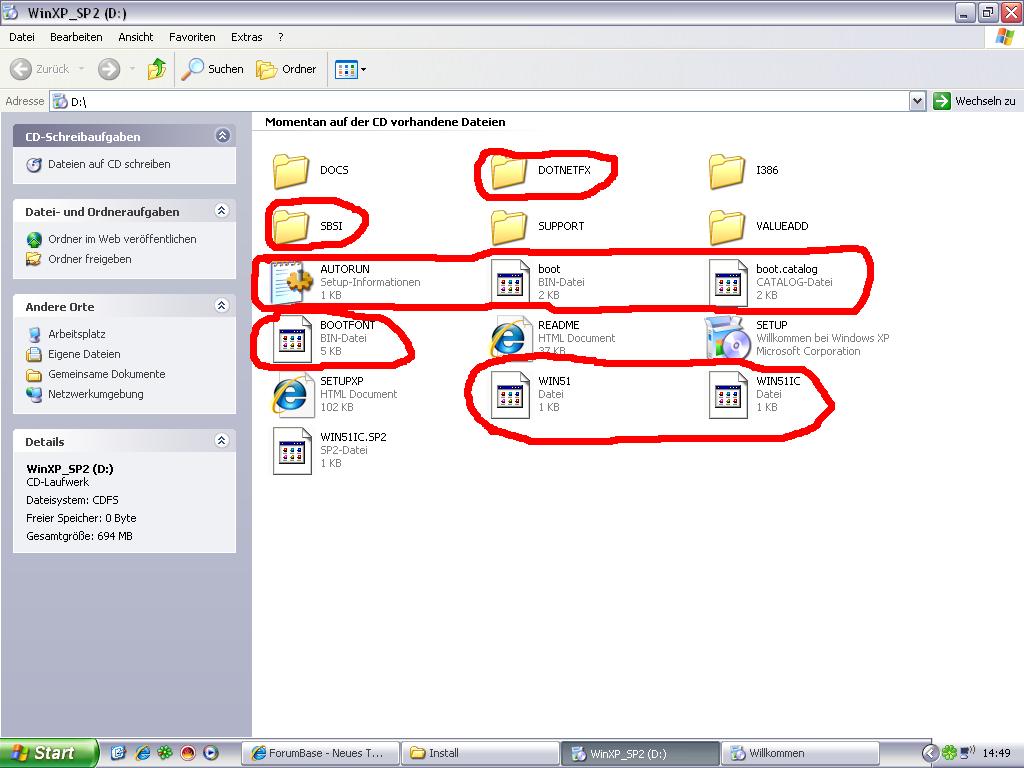
Task: Select the SETUPXP HTML document icon
Action: tap(291, 394)
